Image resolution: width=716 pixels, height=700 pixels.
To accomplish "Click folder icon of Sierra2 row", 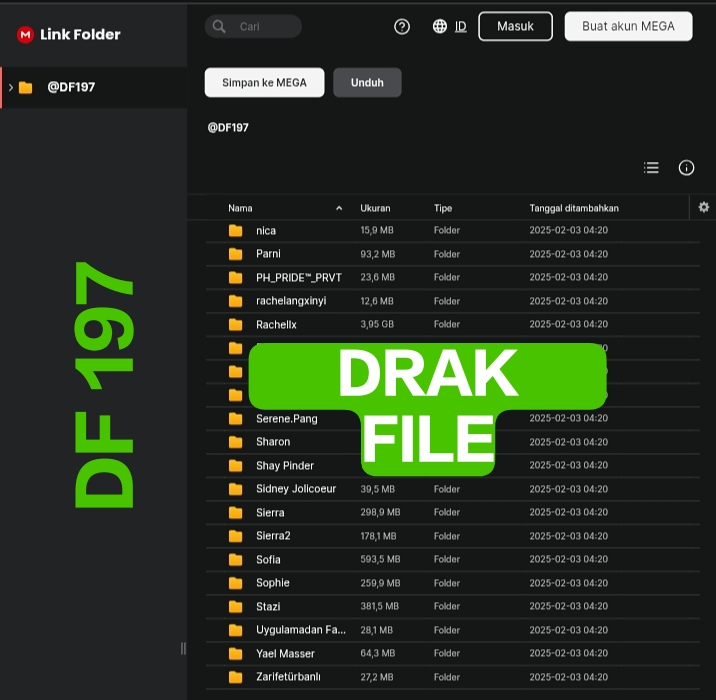I will click(236, 536).
